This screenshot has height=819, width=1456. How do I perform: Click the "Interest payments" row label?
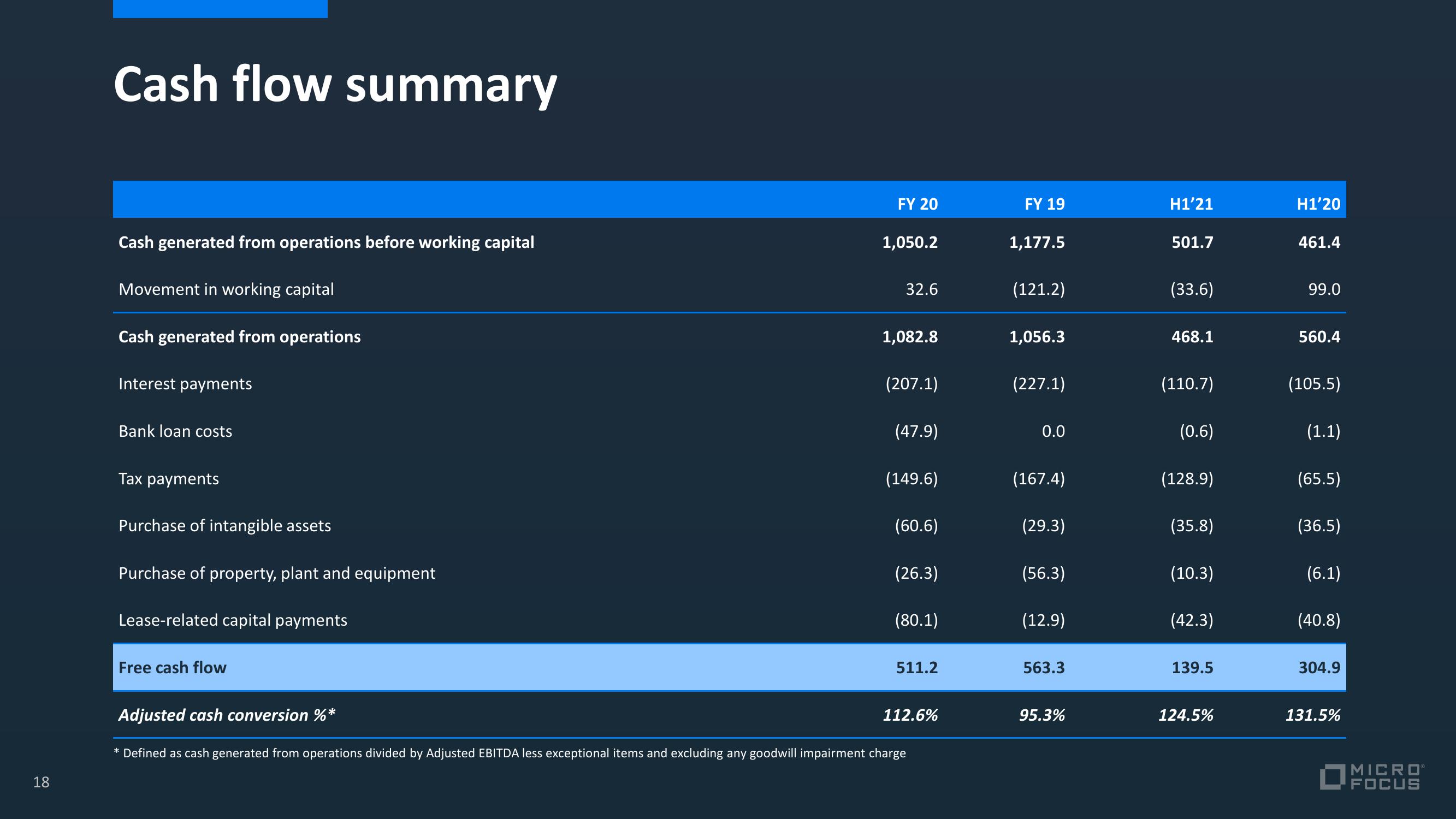[x=185, y=384]
